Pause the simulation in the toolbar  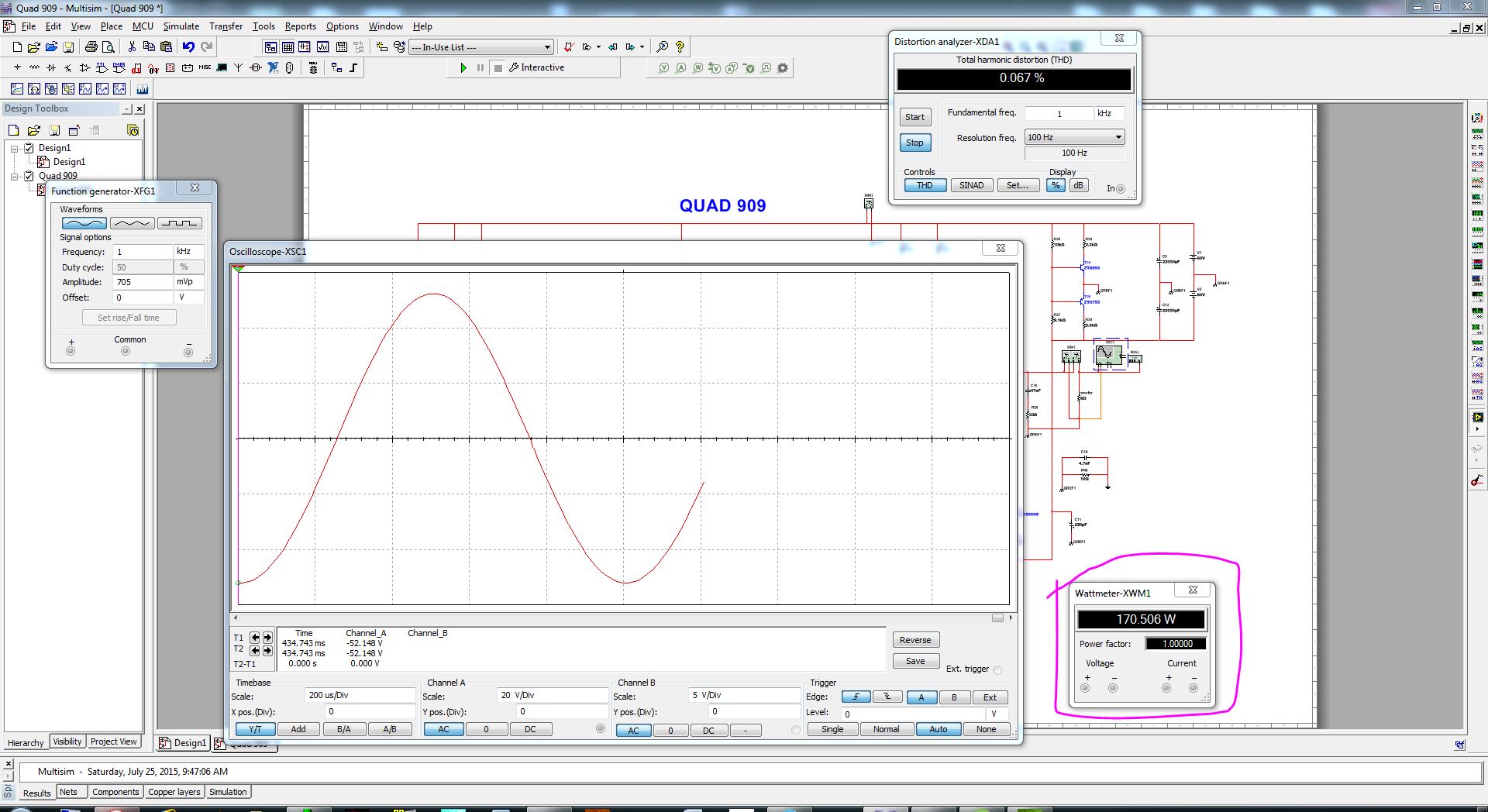tap(480, 68)
